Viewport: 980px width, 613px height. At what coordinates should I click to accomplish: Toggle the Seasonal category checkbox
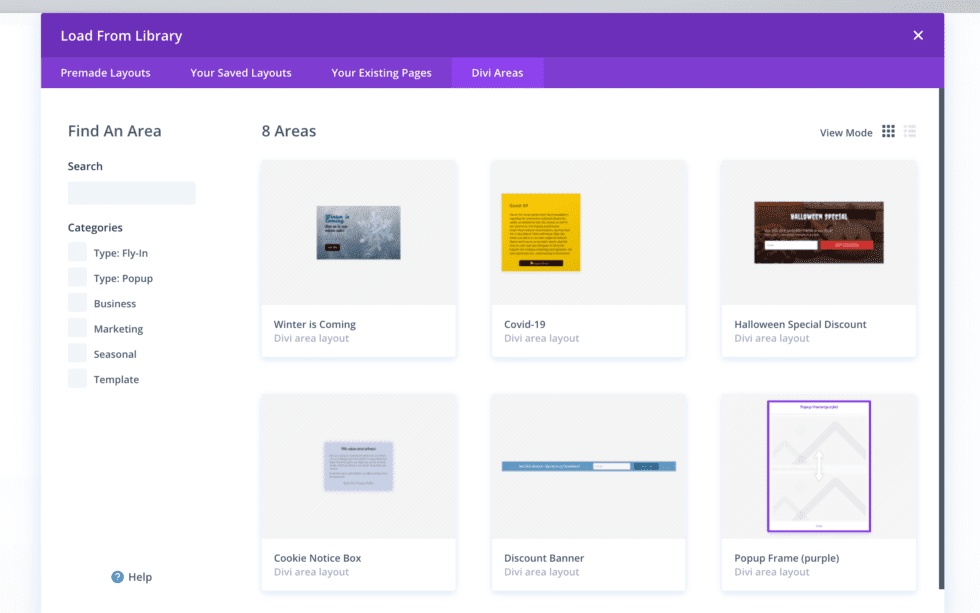[78, 354]
